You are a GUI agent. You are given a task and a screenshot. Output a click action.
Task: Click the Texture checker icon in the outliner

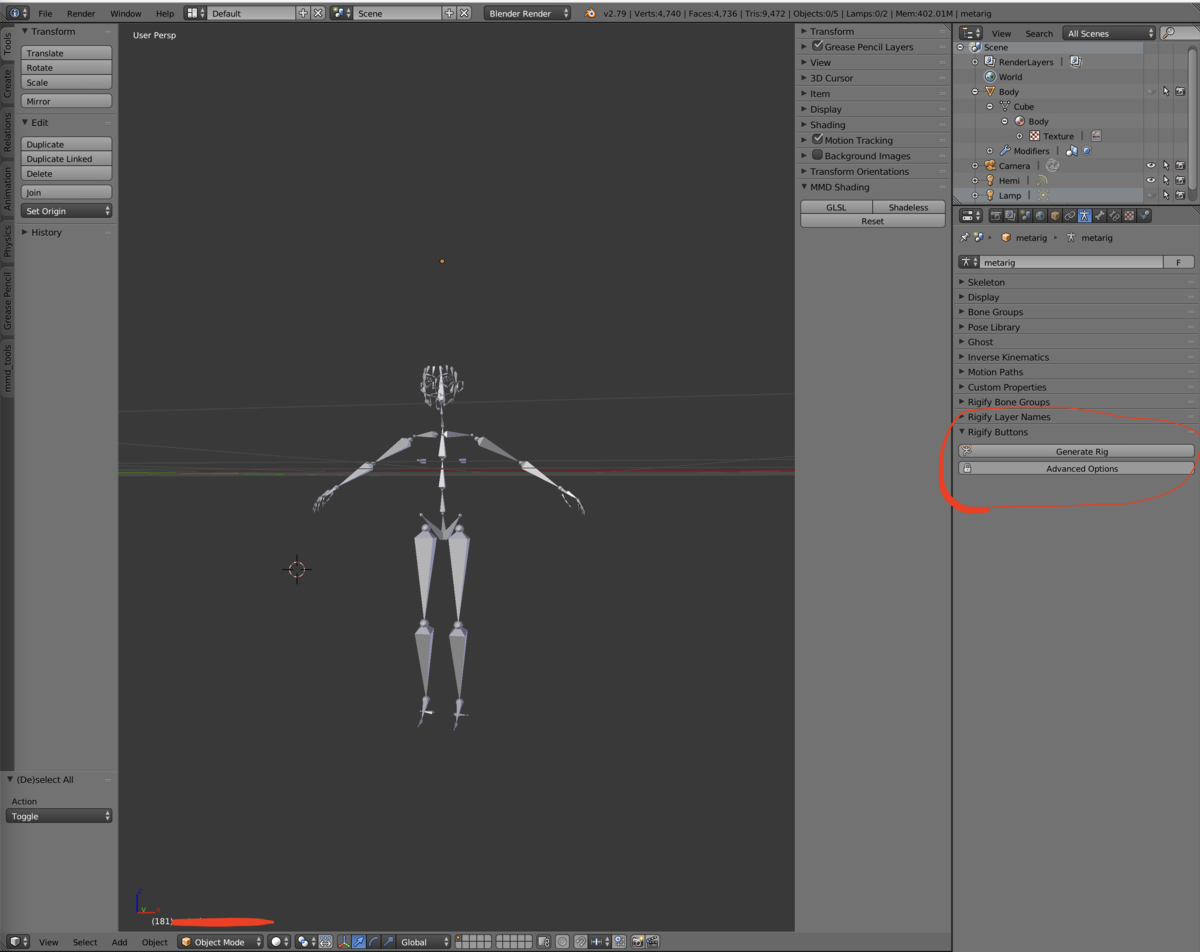pos(1034,136)
